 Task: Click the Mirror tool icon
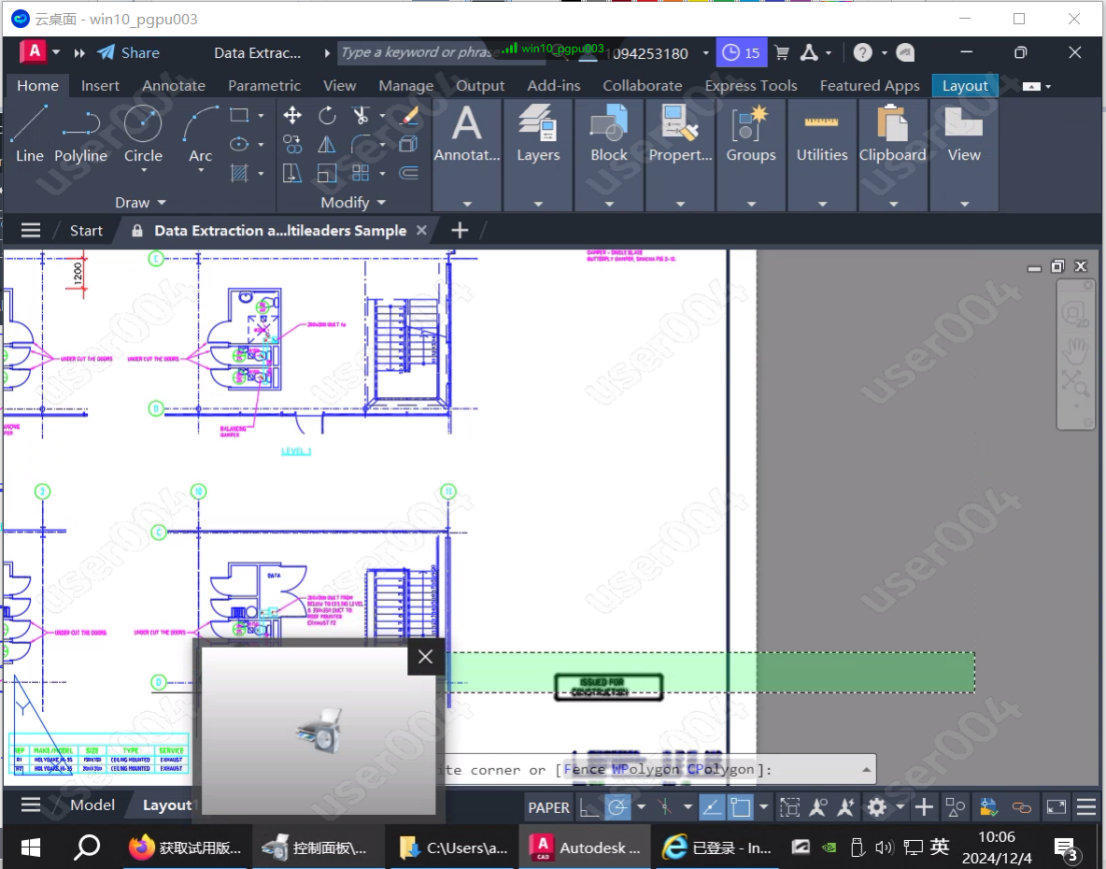point(327,145)
